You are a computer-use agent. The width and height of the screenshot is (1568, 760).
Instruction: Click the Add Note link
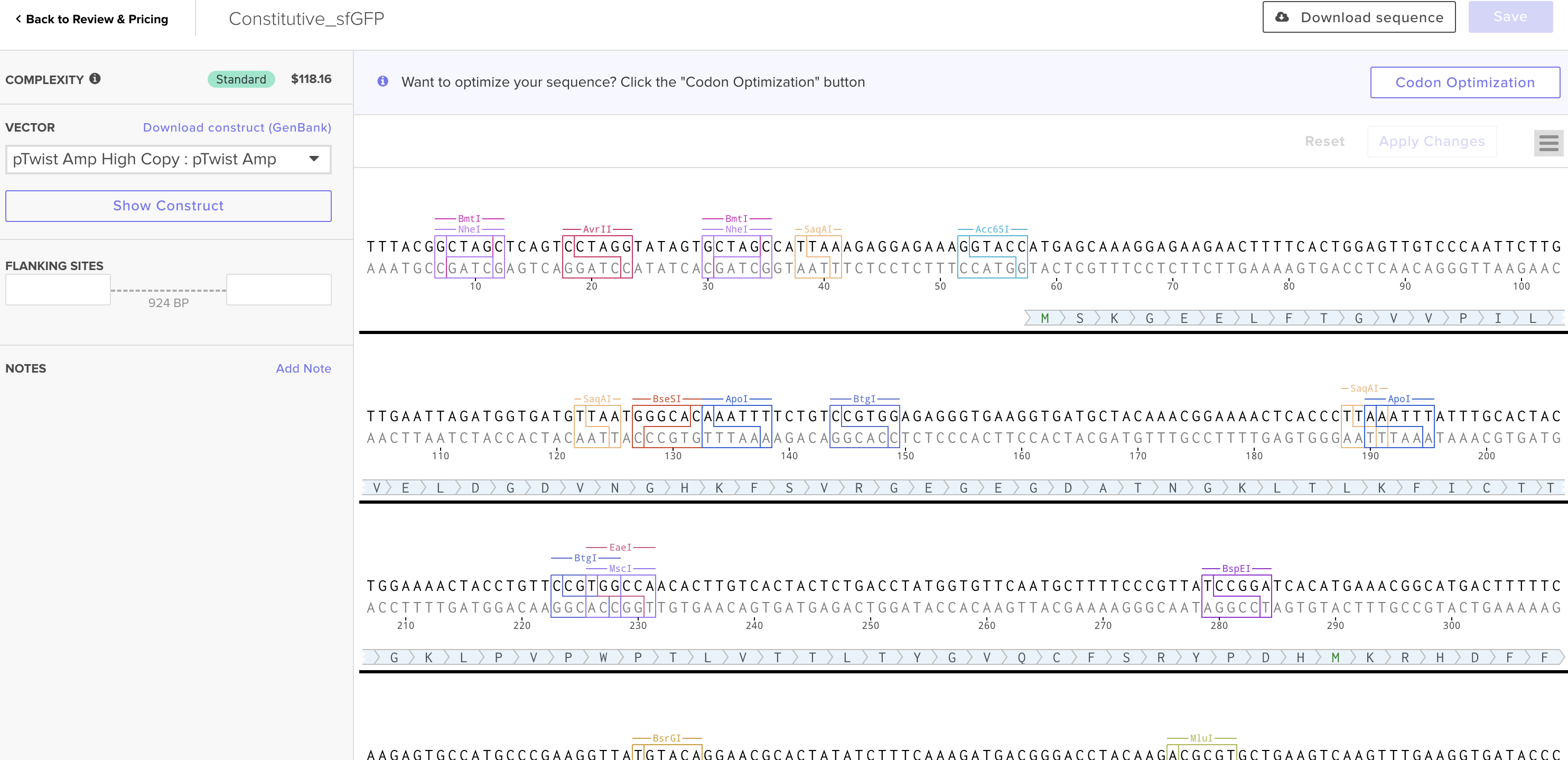click(x=303, y=368)
